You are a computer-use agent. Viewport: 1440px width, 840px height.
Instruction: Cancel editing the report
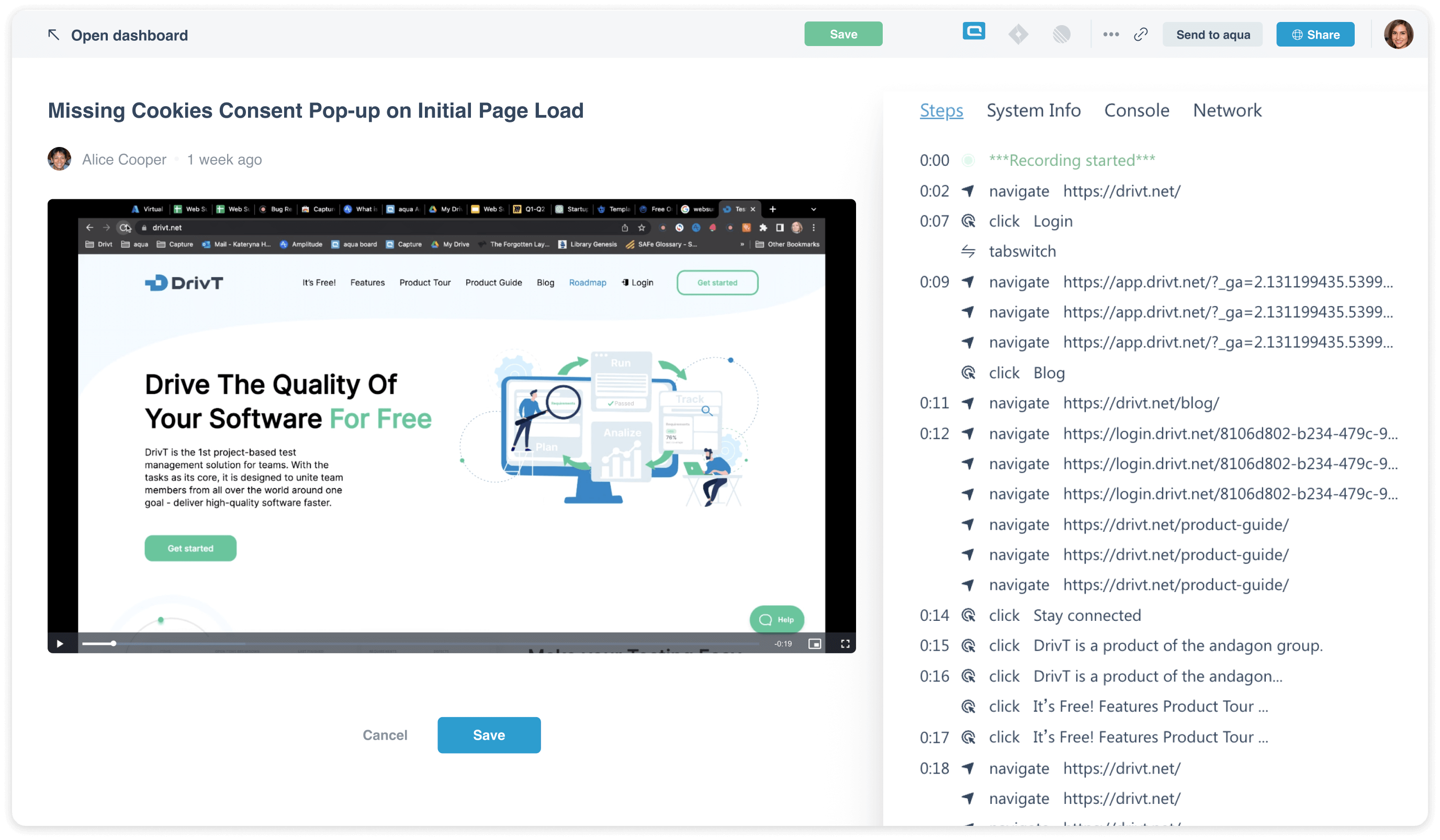pyautogui.click(x=385, y=735)
